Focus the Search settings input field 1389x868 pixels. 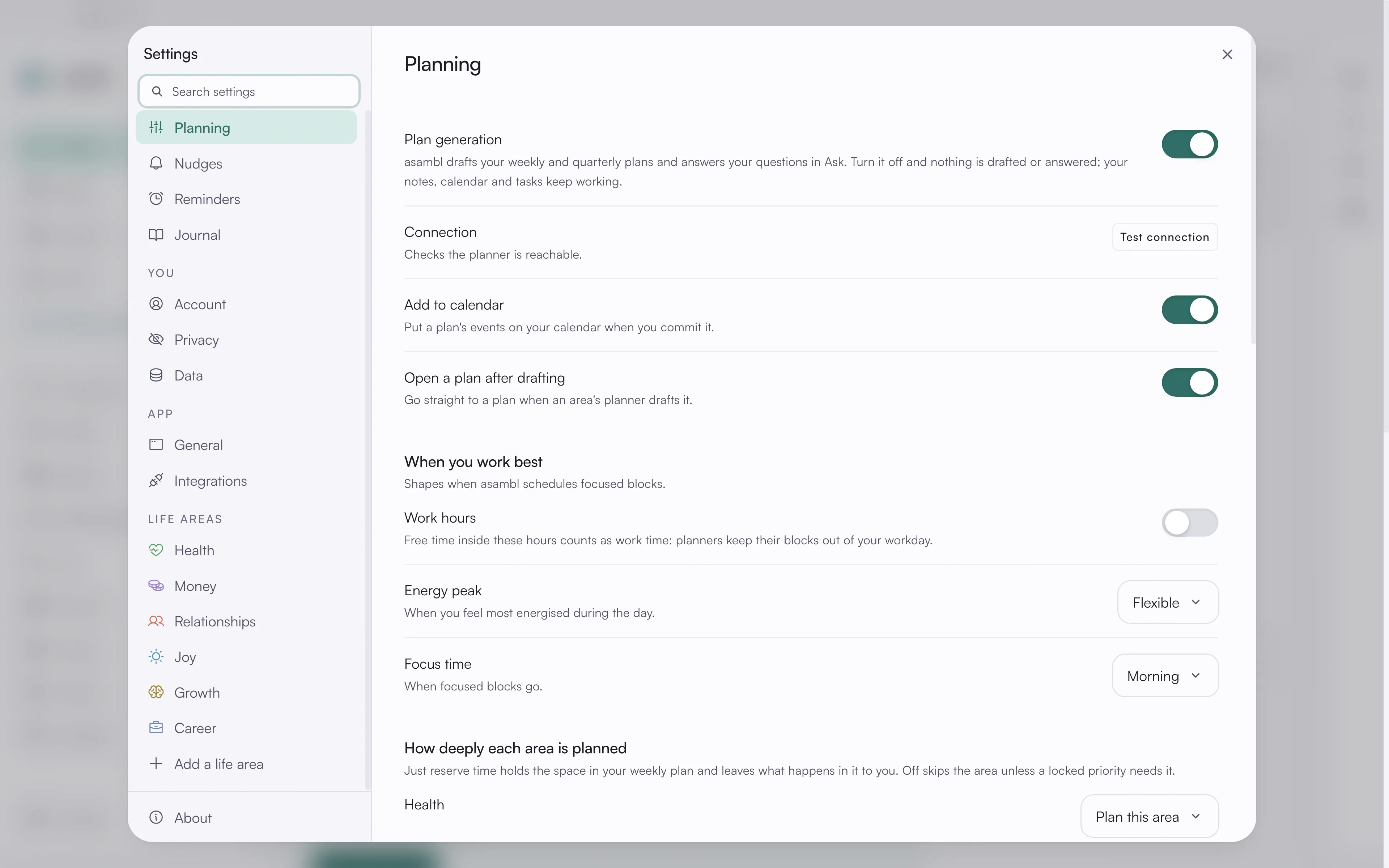[249, 91]
